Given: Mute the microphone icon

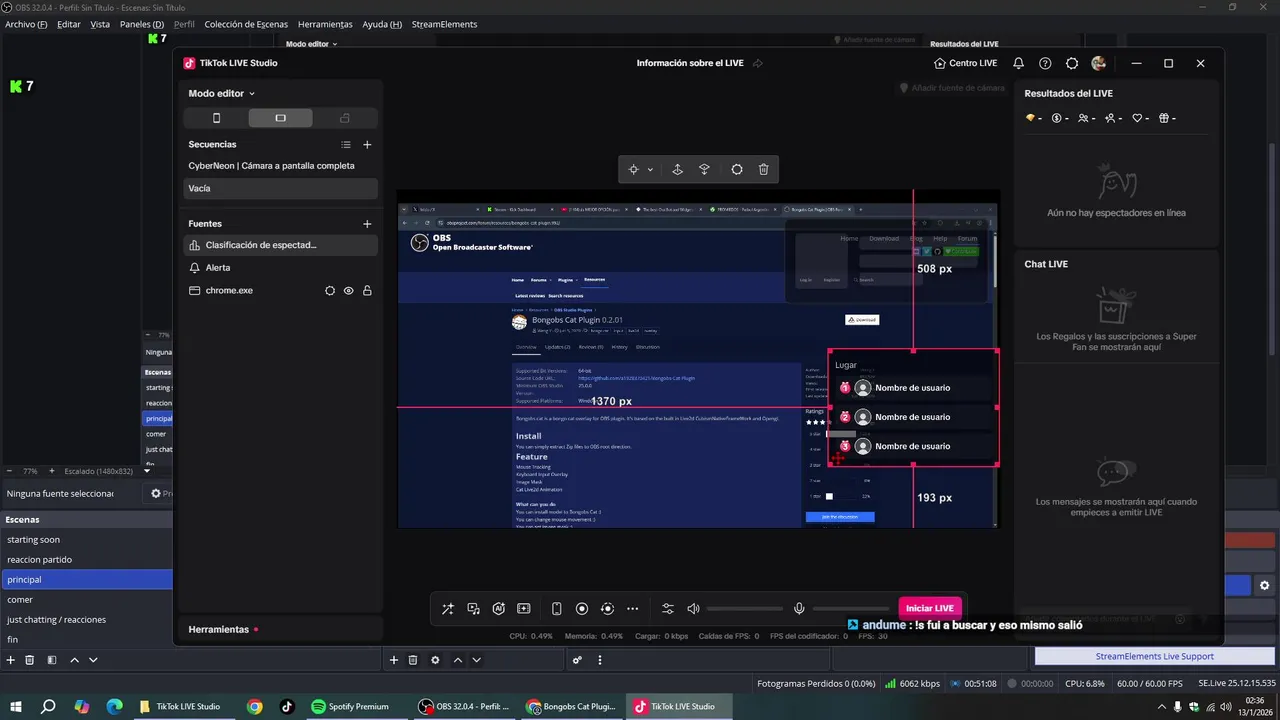Looking at the screenshot, I should point(799,608).
